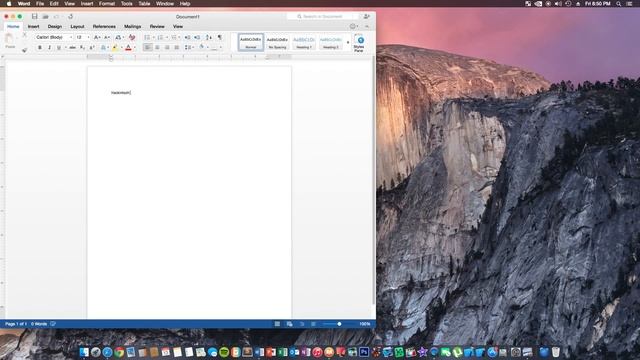Image resolution: width=640 pixels, height=360 pixels.
Task: Click the Search in Document field
Action: coord(322,16)
